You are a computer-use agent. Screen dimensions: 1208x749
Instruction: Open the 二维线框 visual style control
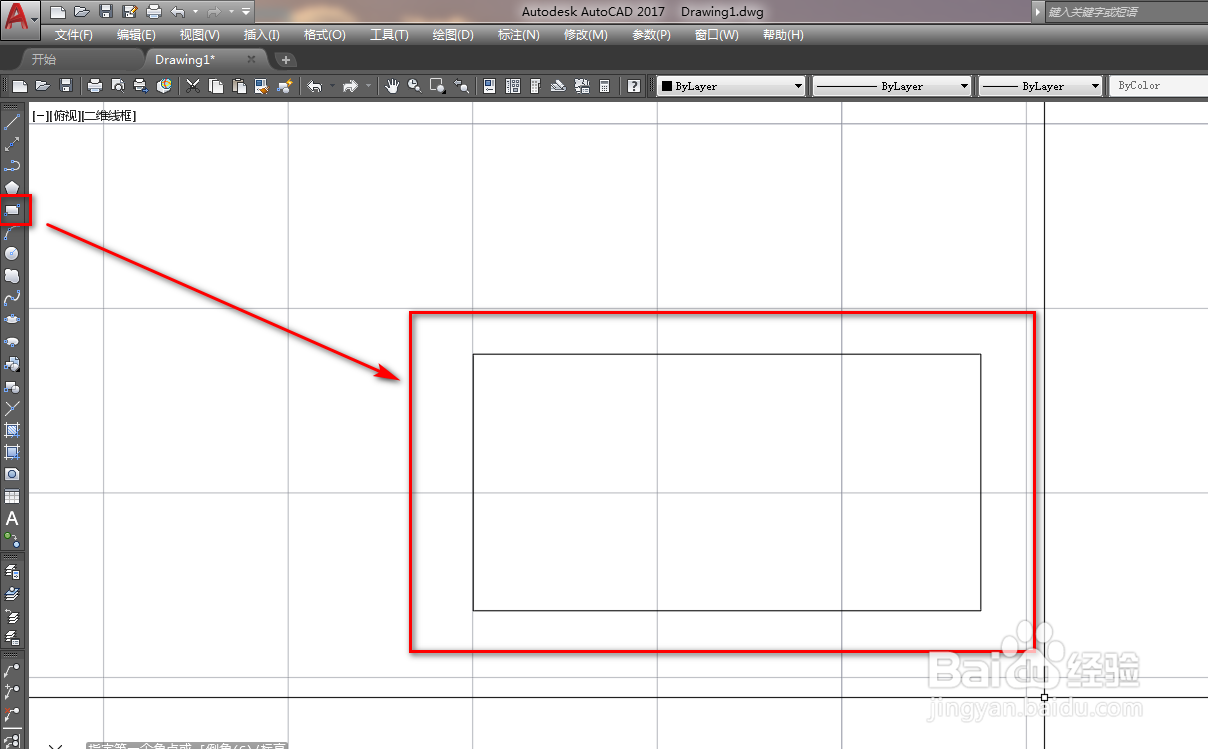pyautogui.click(x=108, y=116)
